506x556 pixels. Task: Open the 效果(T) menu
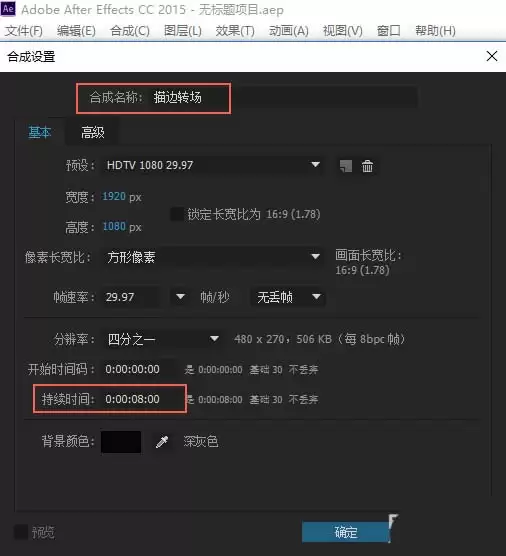click(x=235, y=31)
